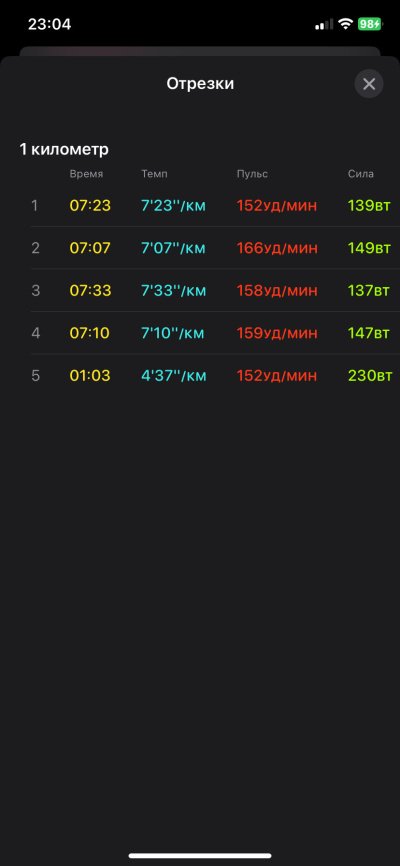Select segment 3 row number
This screenshot has width=400, height=866.
click(x=35, y=291)
